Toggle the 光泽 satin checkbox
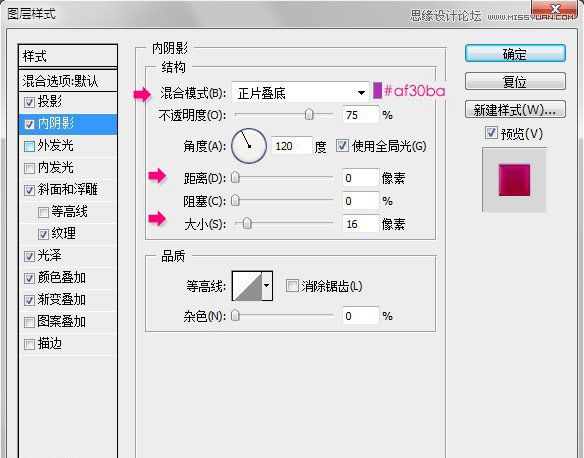This screenshot has height=458, width=584. click(29, 256)
